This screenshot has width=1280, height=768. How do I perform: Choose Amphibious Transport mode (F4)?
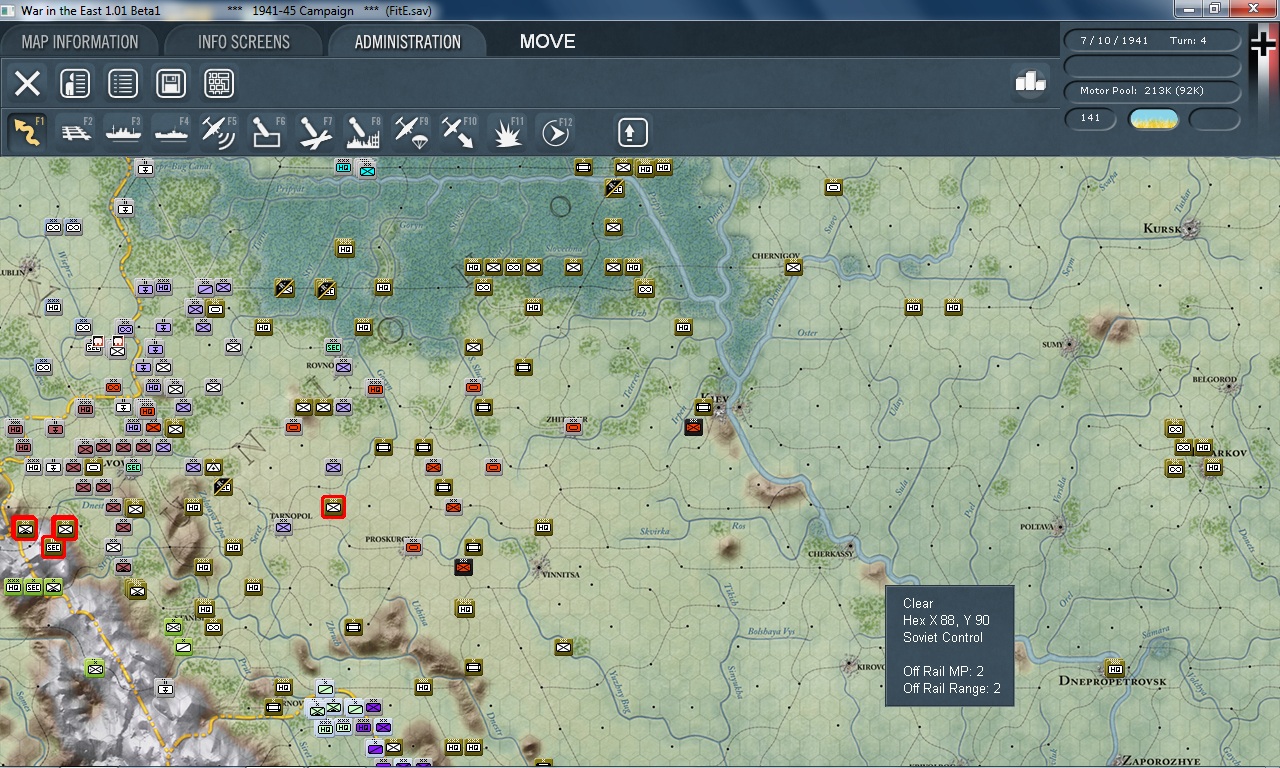pyautogui.click(x=172, y=132)
